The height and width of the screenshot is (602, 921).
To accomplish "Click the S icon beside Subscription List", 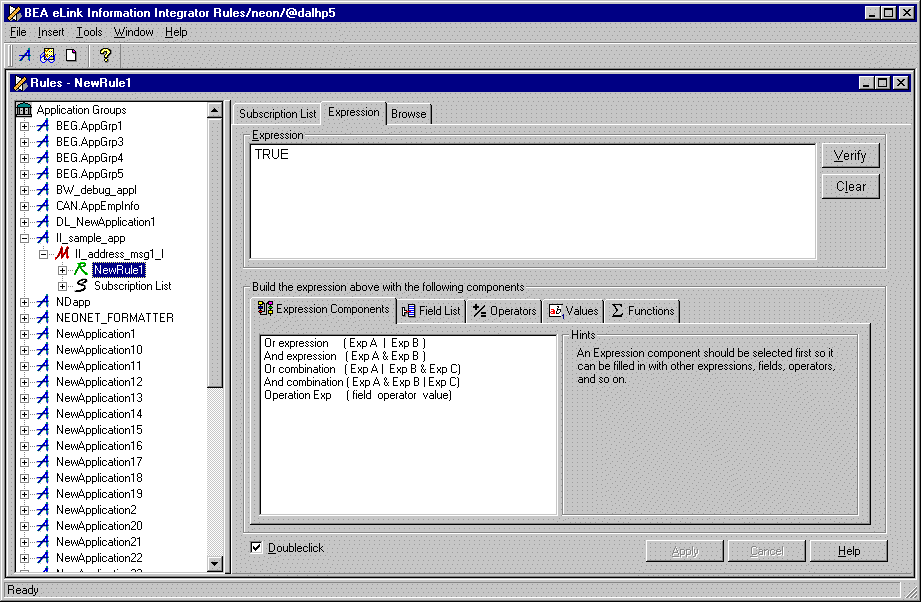I will point(81,285).
